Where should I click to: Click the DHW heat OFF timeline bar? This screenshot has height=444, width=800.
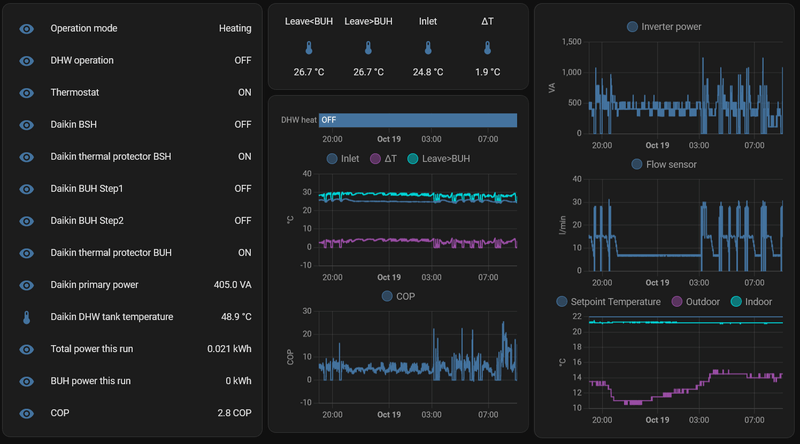(418, 120)
